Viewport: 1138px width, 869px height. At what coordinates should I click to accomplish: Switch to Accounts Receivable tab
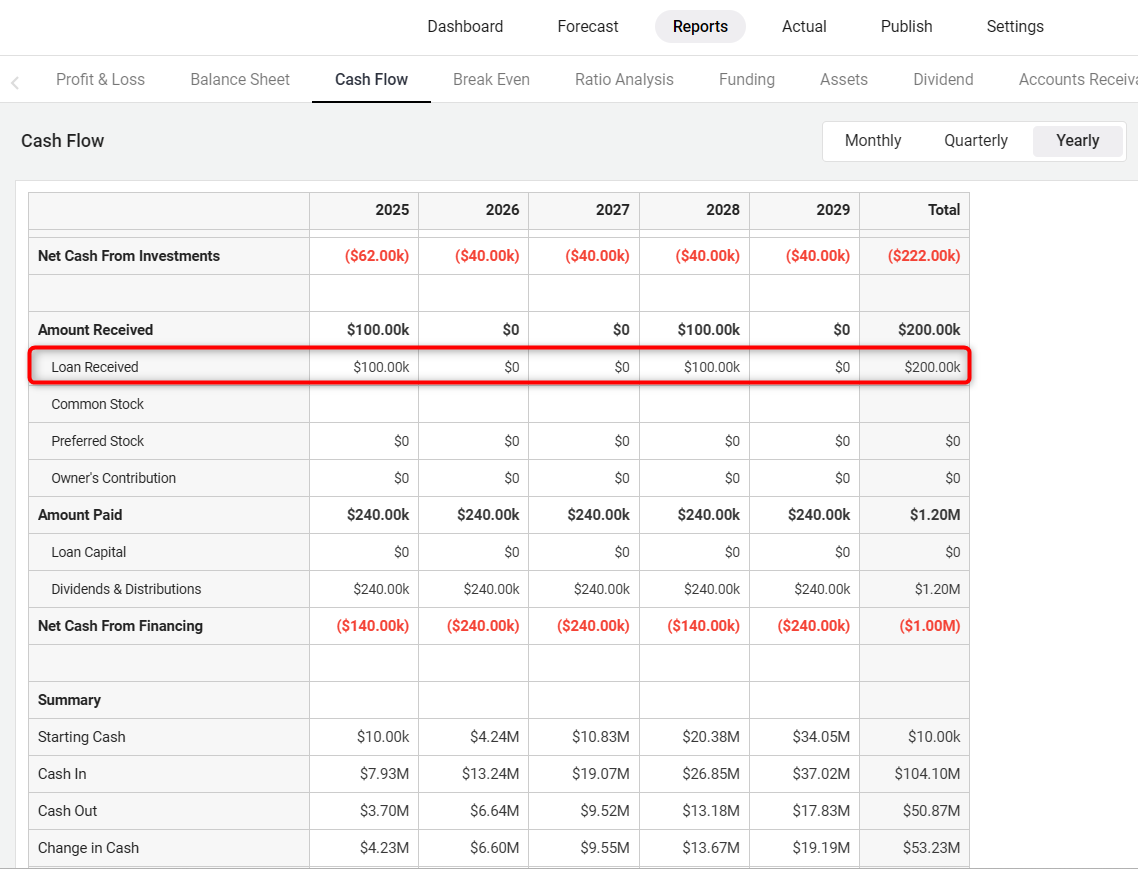click(x=1077, y=80)
